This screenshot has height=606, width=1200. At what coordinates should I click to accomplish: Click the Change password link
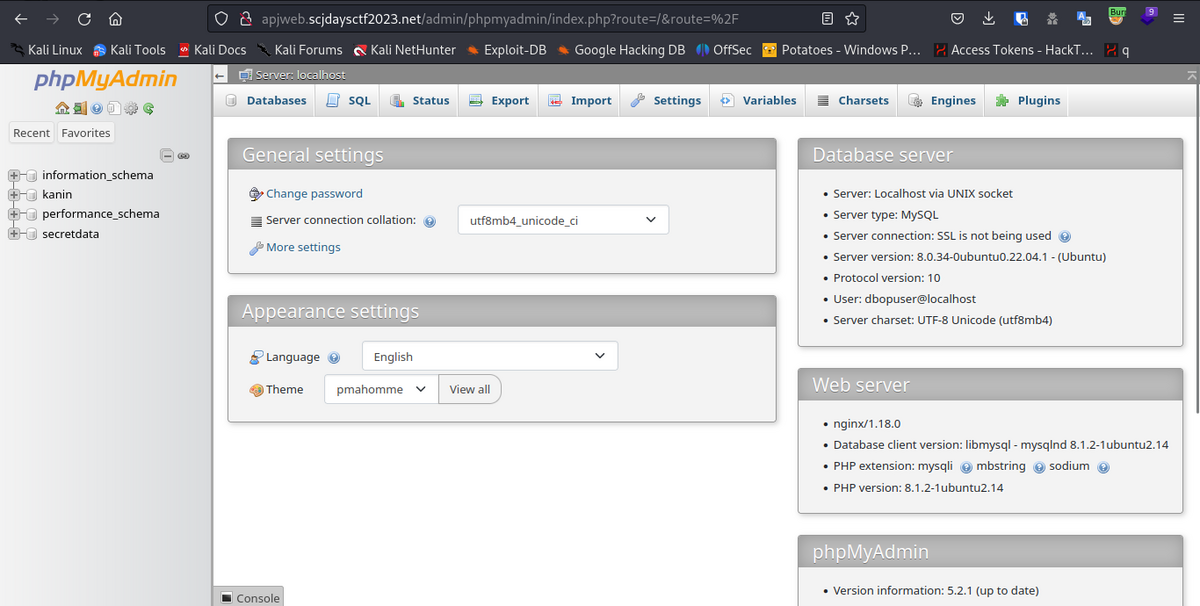[314, 194]
